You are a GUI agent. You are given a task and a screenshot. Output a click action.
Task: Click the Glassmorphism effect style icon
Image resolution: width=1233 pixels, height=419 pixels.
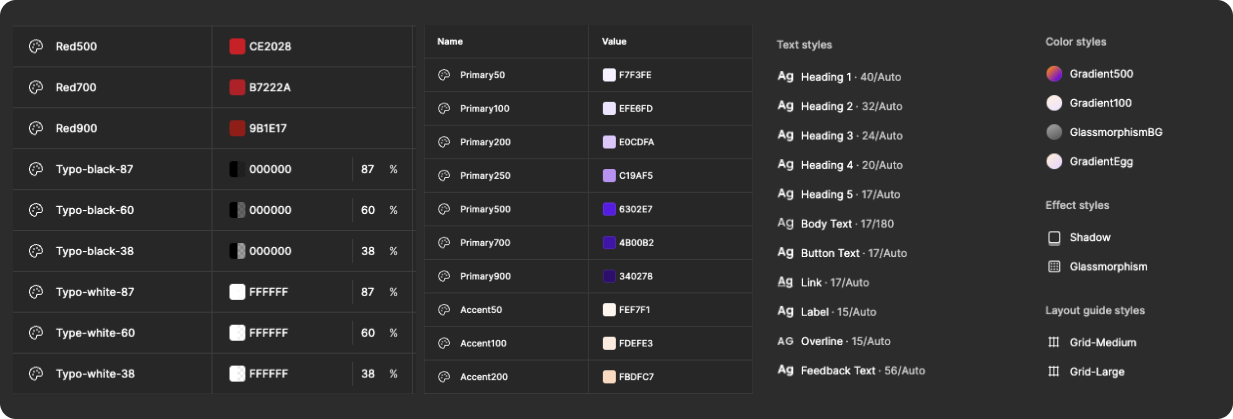pyautogui.click(x=1054, y=267)
